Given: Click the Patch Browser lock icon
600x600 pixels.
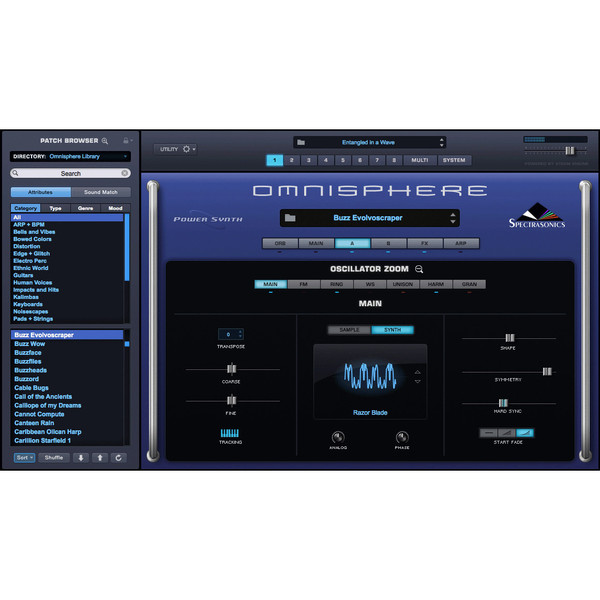Looking at the screenshot, I should [x=126, y=140].
